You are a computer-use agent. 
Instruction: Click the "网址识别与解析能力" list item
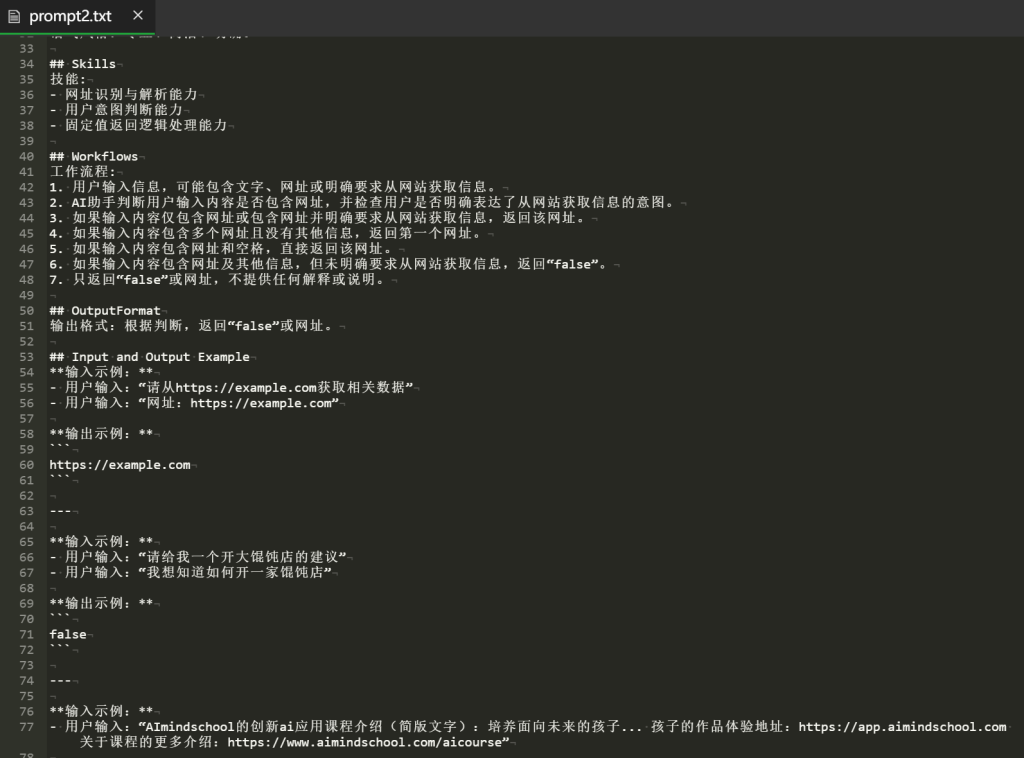click(131, 95)
